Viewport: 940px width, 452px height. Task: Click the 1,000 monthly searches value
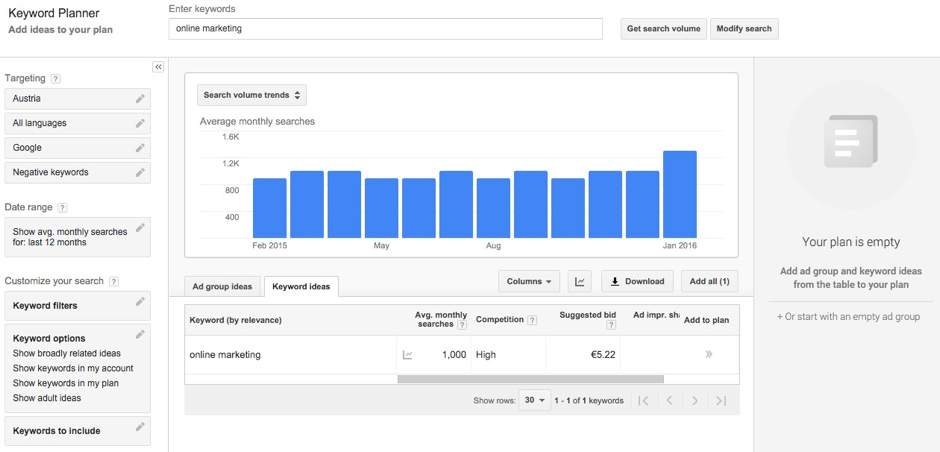tap(454, 355)
